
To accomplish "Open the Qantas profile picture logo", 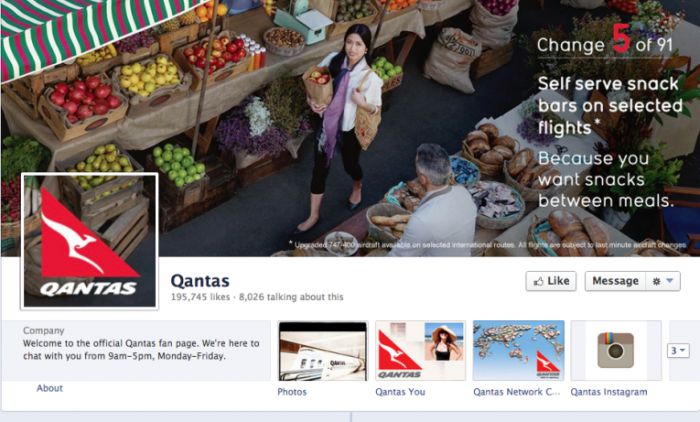I will click(89, 241).
